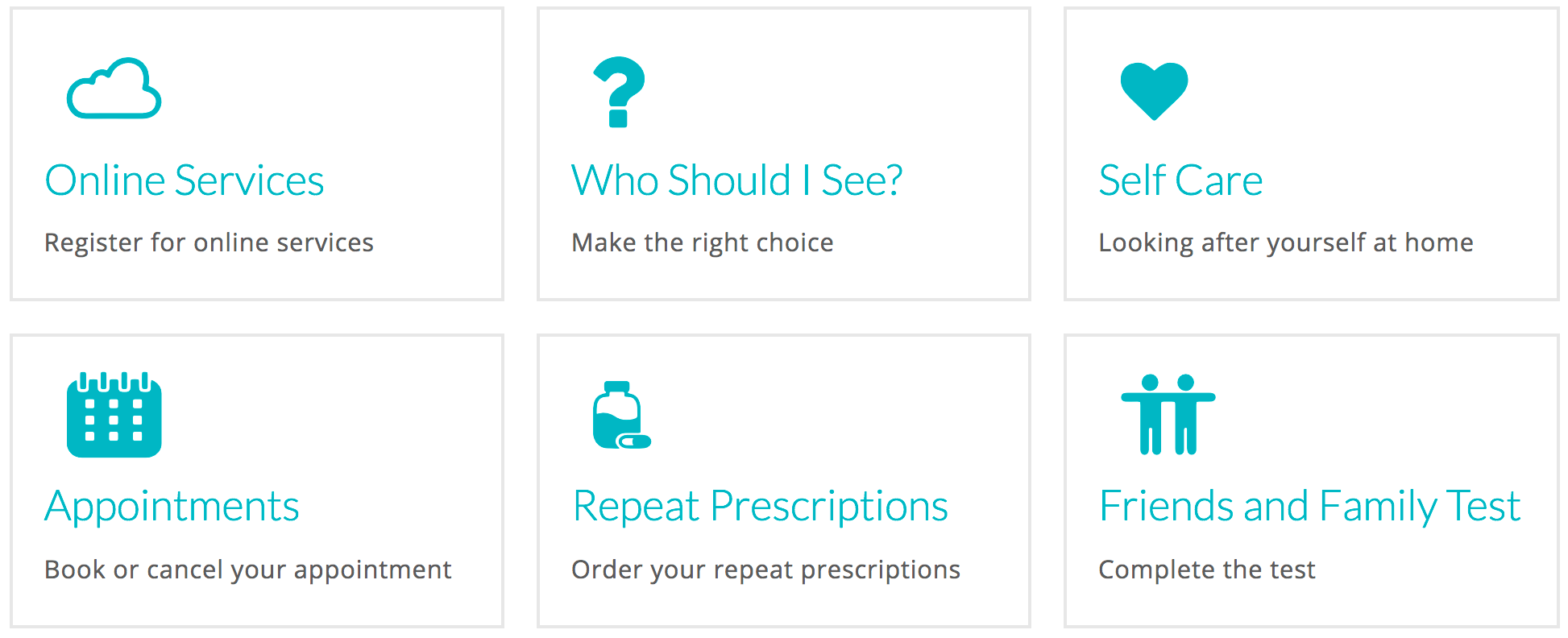Select 'Complete the test' description

click(x=1206, y=570)
